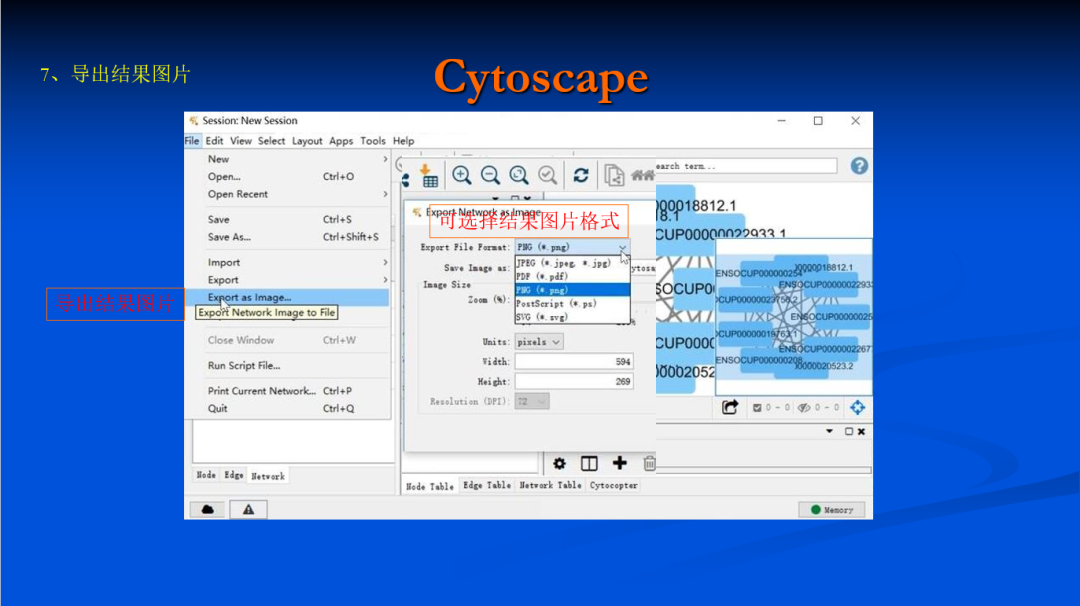The height and width of the screenshot is (606, 1080).
Task: Click the Height input field
Action: tap(574, 382)
